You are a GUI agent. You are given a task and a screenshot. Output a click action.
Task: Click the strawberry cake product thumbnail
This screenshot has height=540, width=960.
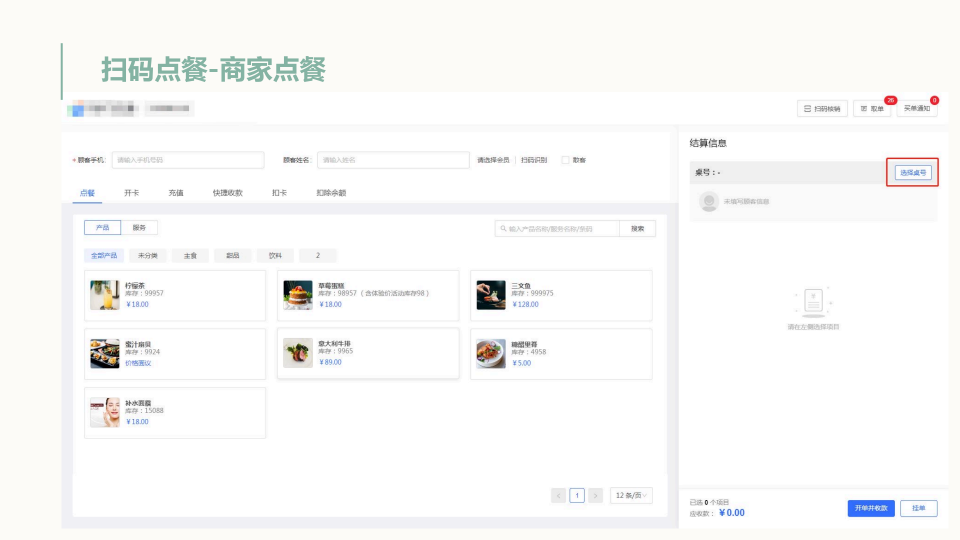click(x=298, y=295)
